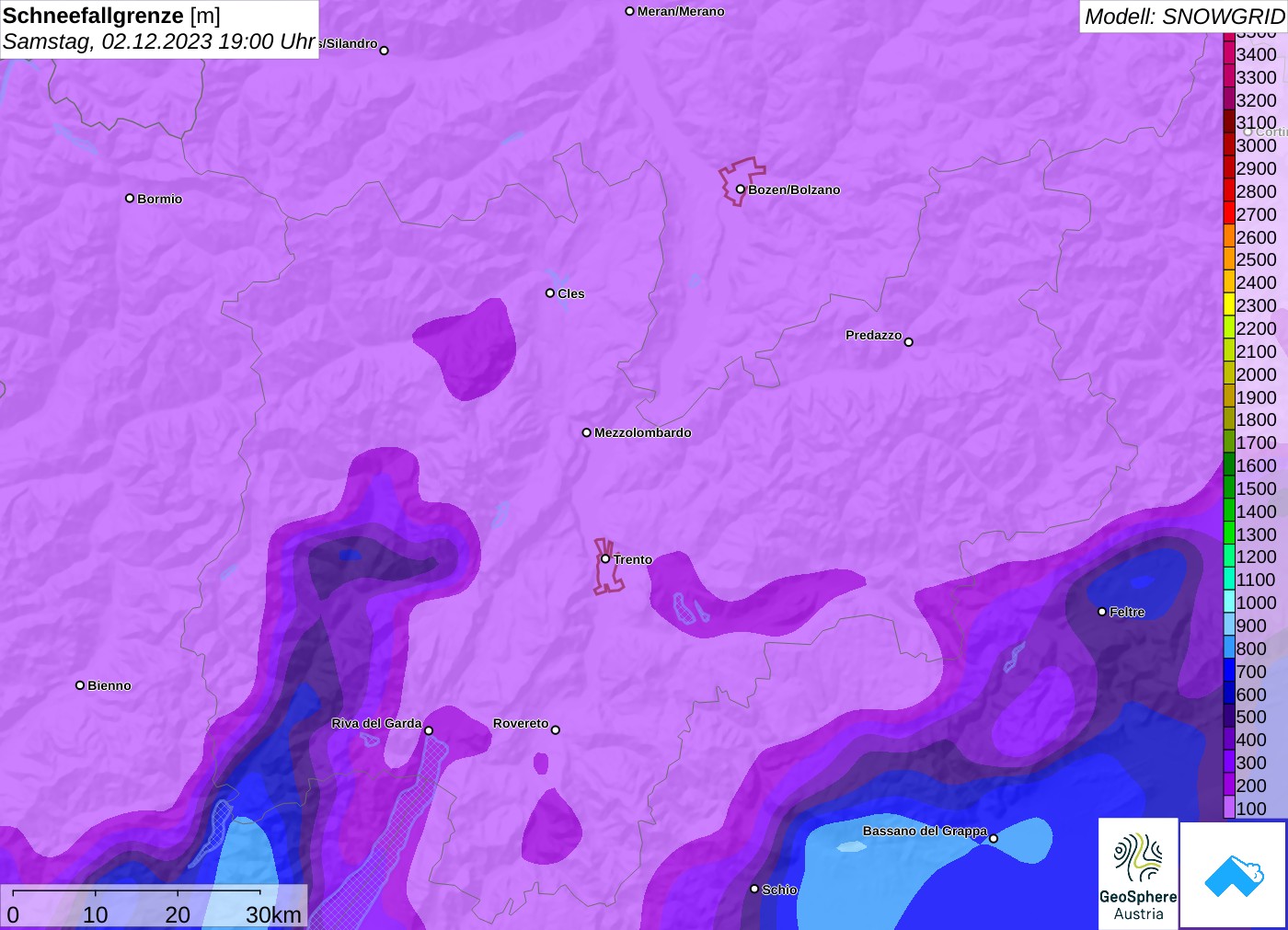Click the Feltre location marker
Image resolution: width=1288 pixels, height=930 pixels.
click(1102, 612)
